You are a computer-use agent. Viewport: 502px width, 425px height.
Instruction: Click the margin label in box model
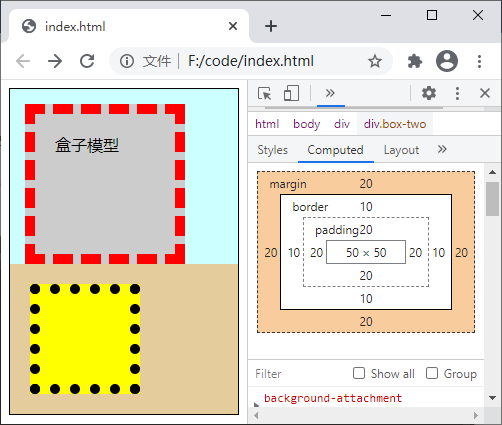click(x=288, y=184)
